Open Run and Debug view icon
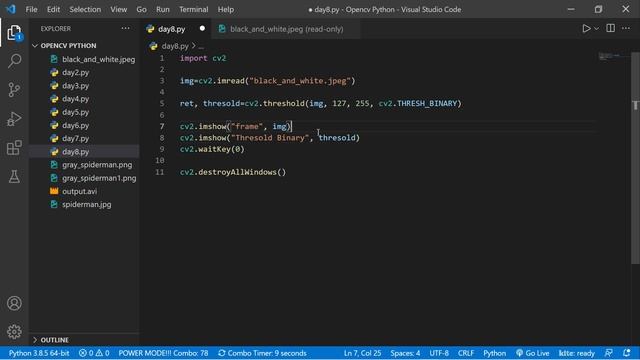This screenshot has width=640, height=360. pos(14,119)
